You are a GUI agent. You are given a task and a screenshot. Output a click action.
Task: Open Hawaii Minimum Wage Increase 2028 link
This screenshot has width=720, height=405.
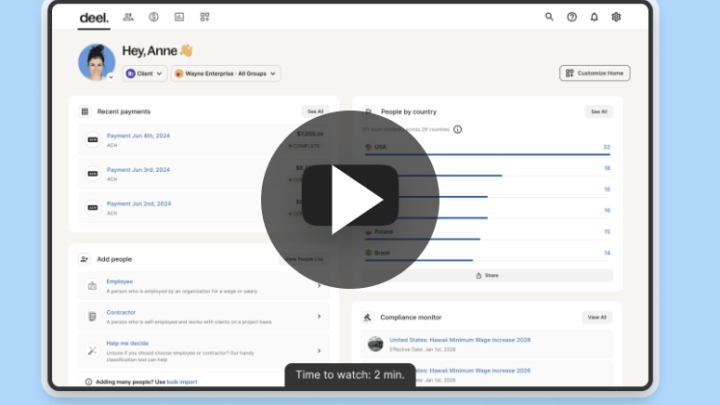coord(460,340)
